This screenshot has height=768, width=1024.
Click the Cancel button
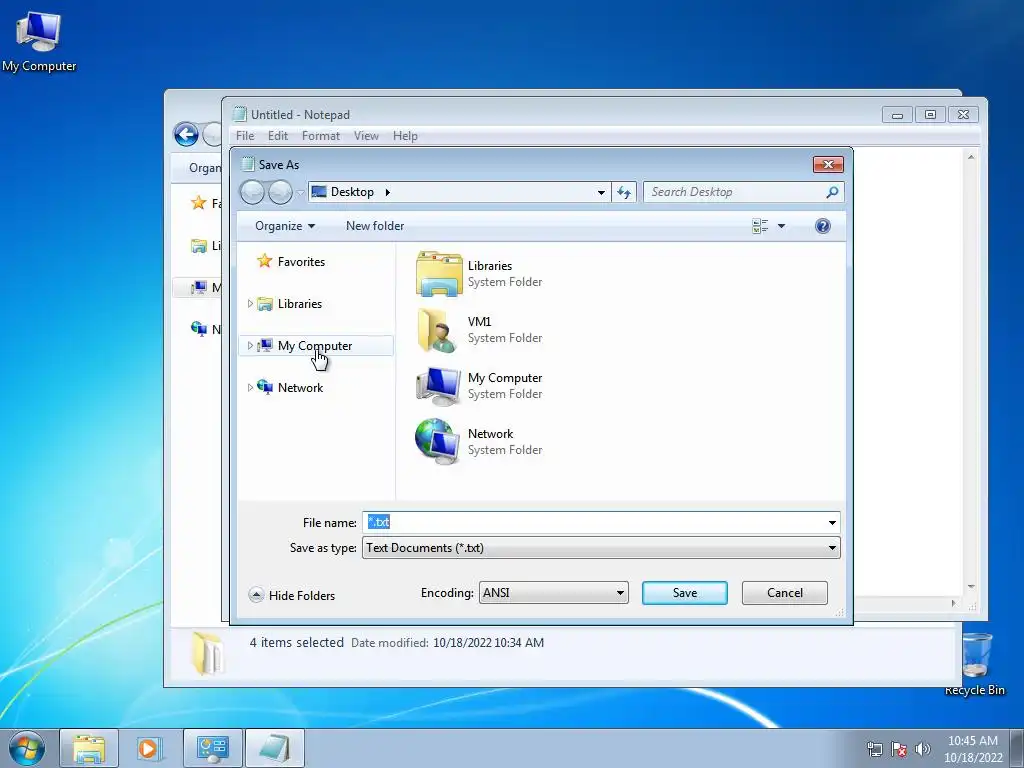pyautogui.click(x=784, y=593)
